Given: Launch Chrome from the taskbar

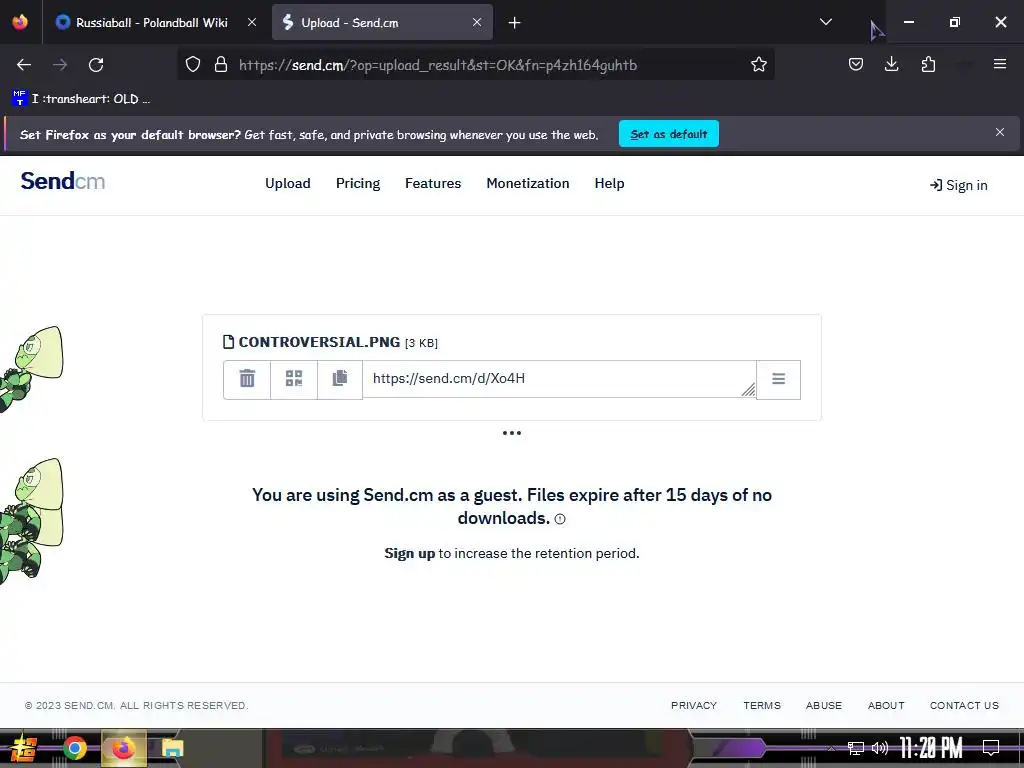Looking at the screenshot, I should 74,748.
